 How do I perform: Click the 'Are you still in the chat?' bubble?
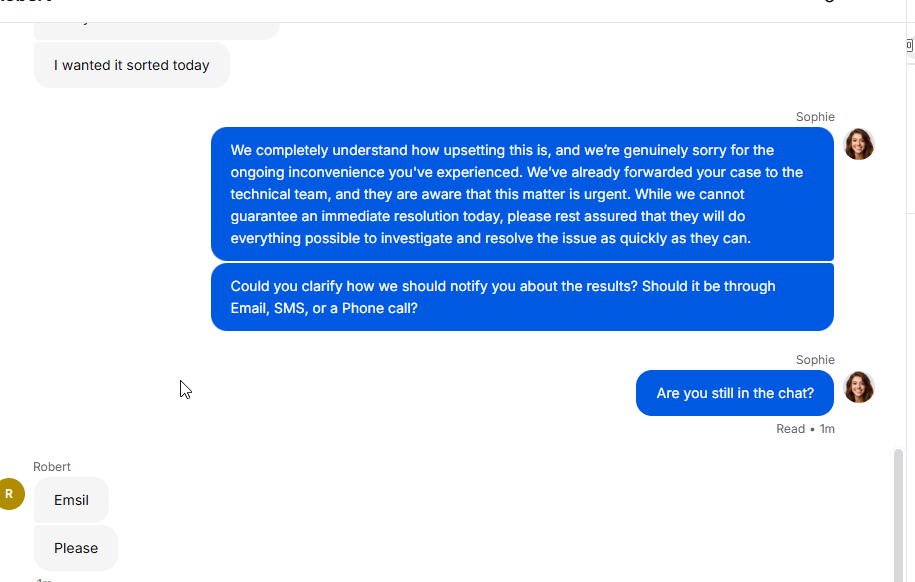click(735, 393)
